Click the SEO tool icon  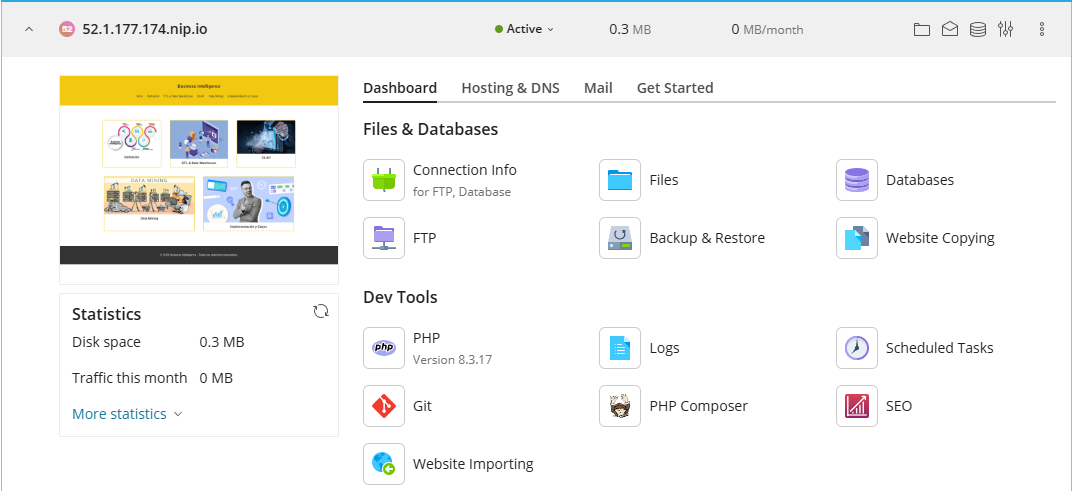coord(857,406)
